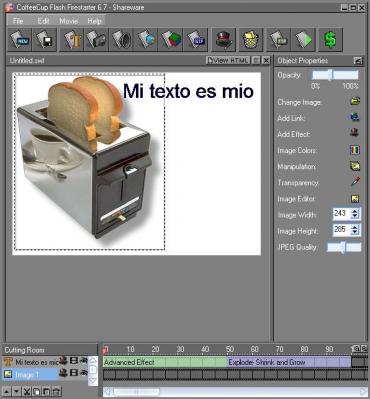The width and height of the screenshot is (370, 399).
Task: Decrease Image Height with down arrow
Action: click(355, 233)
